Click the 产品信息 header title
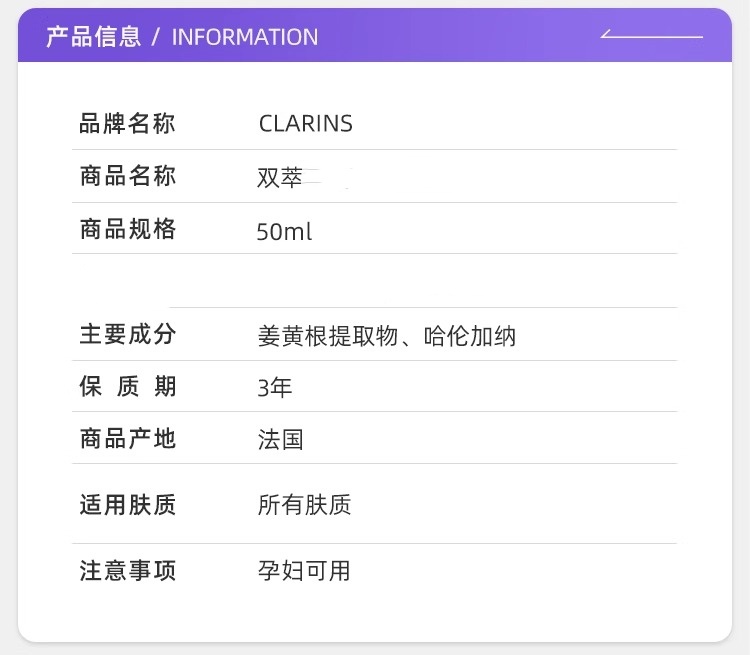This screenshot has width=750, height=655. pos(94,37)
